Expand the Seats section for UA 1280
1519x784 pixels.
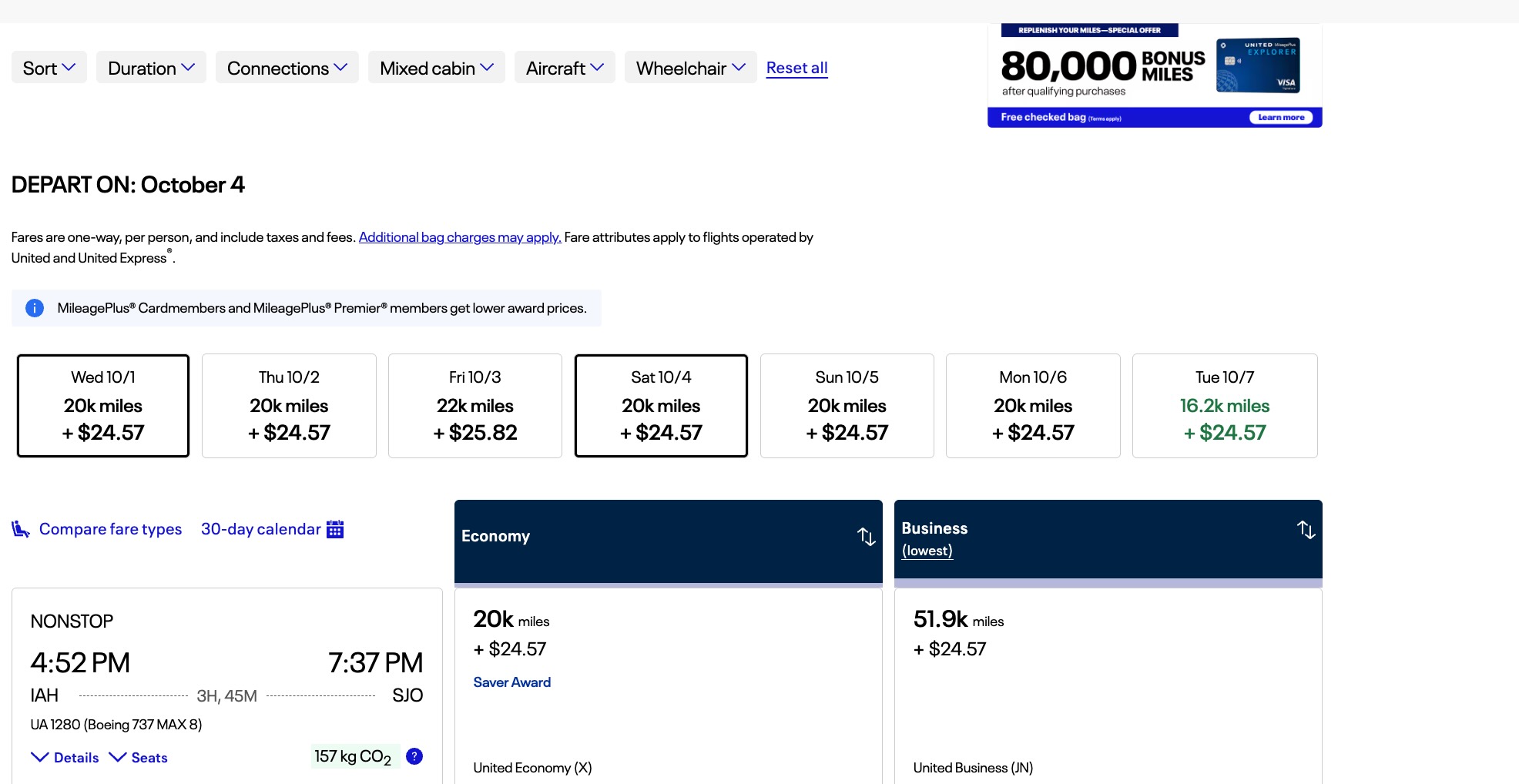pos(139,758)
